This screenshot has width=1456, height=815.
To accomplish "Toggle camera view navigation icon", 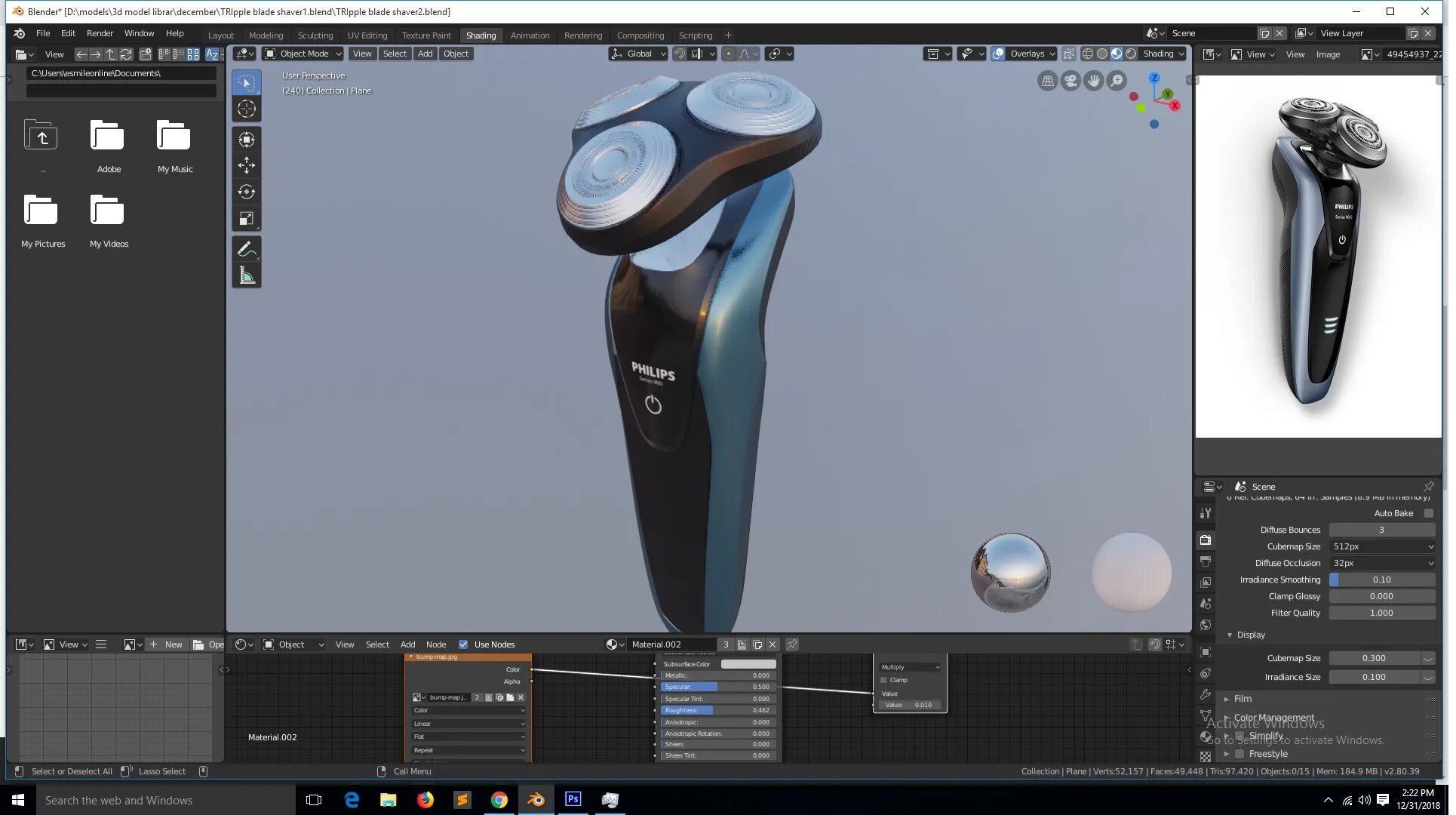I will [x=1070, y=81].
